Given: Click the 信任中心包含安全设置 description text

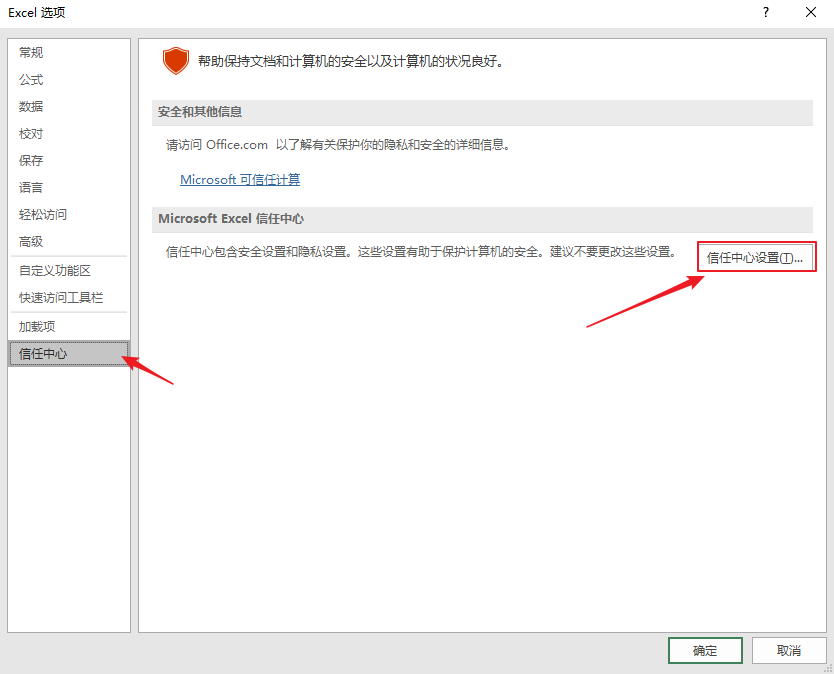Looking at the screenshot, I should (x=421, y=252).
